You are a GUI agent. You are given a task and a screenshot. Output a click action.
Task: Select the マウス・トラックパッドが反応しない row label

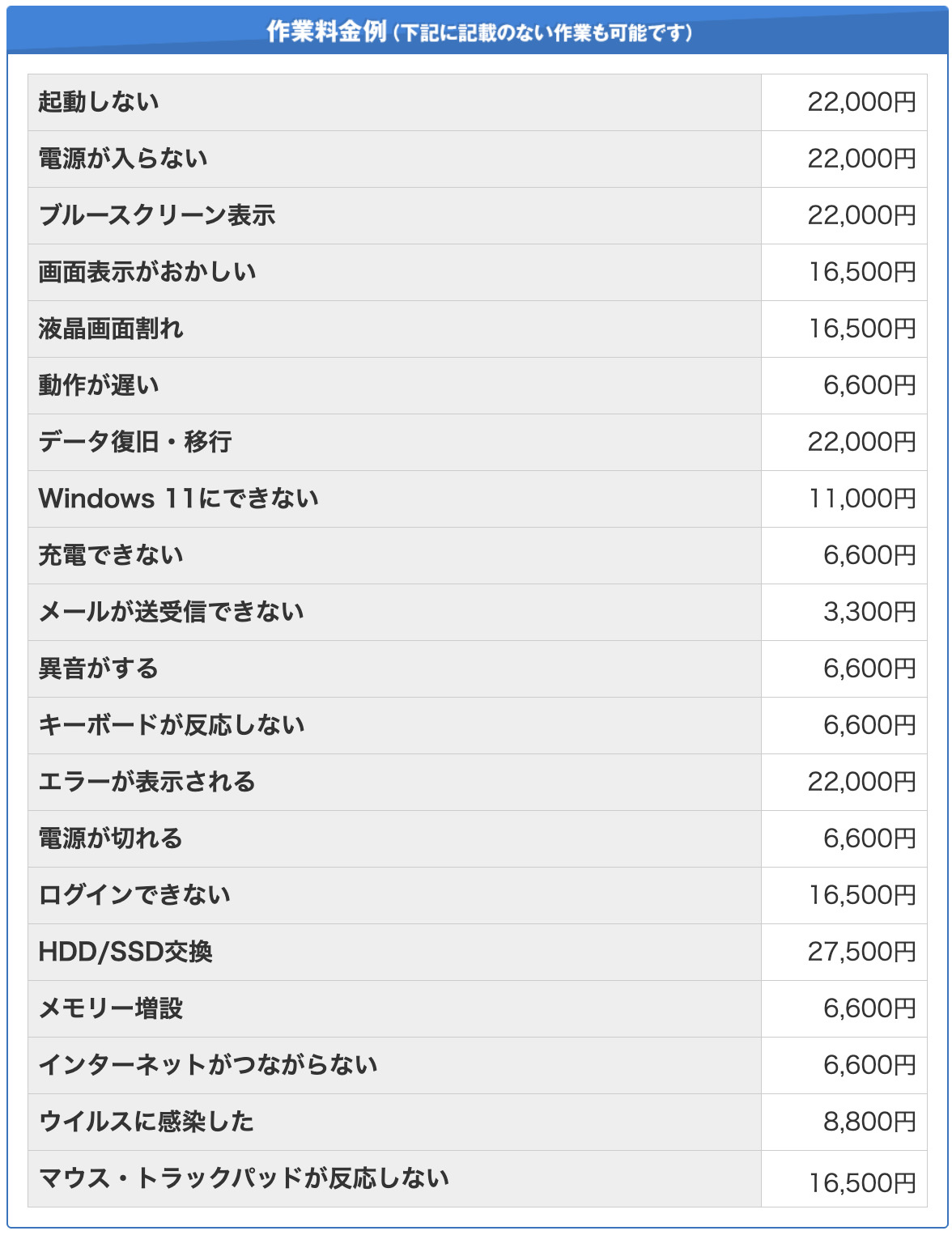(x=244, y=1178)
